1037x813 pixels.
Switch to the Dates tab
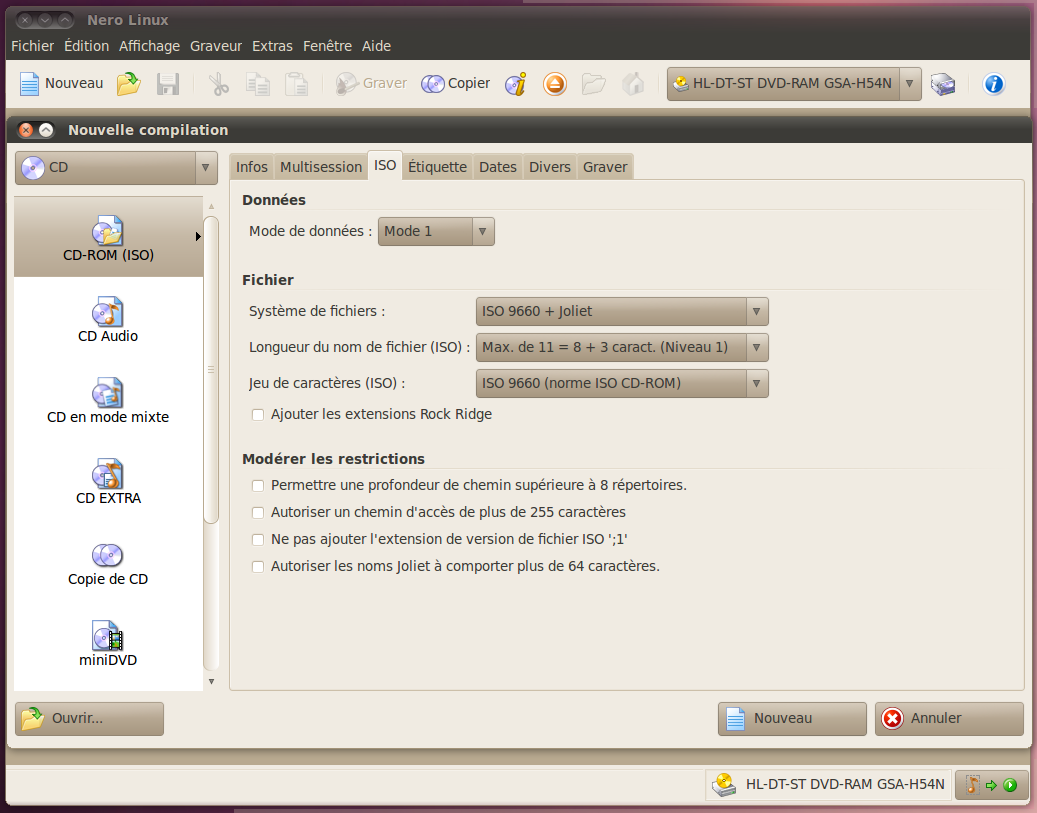pos(498,167)
